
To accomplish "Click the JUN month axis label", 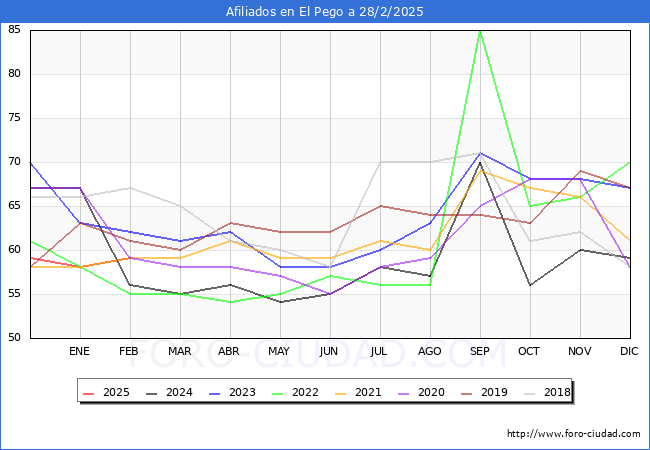I will [x=329, y=351].
